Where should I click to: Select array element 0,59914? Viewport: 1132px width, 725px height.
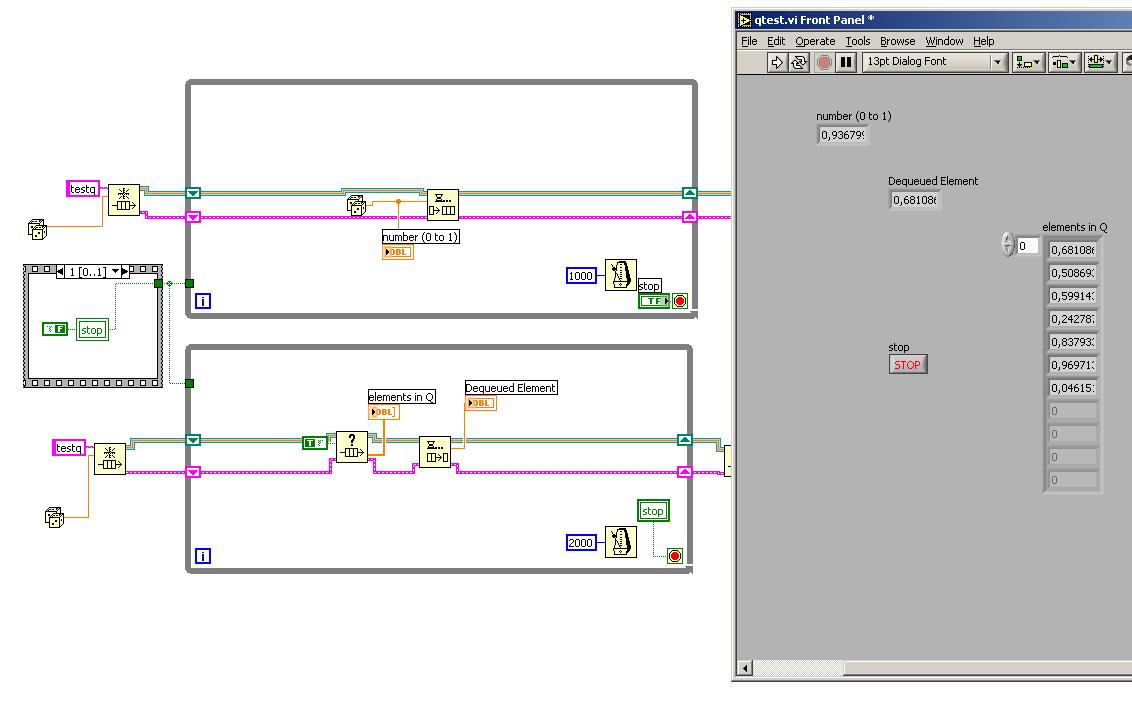pyautogui.click(x=1073, y=296)
